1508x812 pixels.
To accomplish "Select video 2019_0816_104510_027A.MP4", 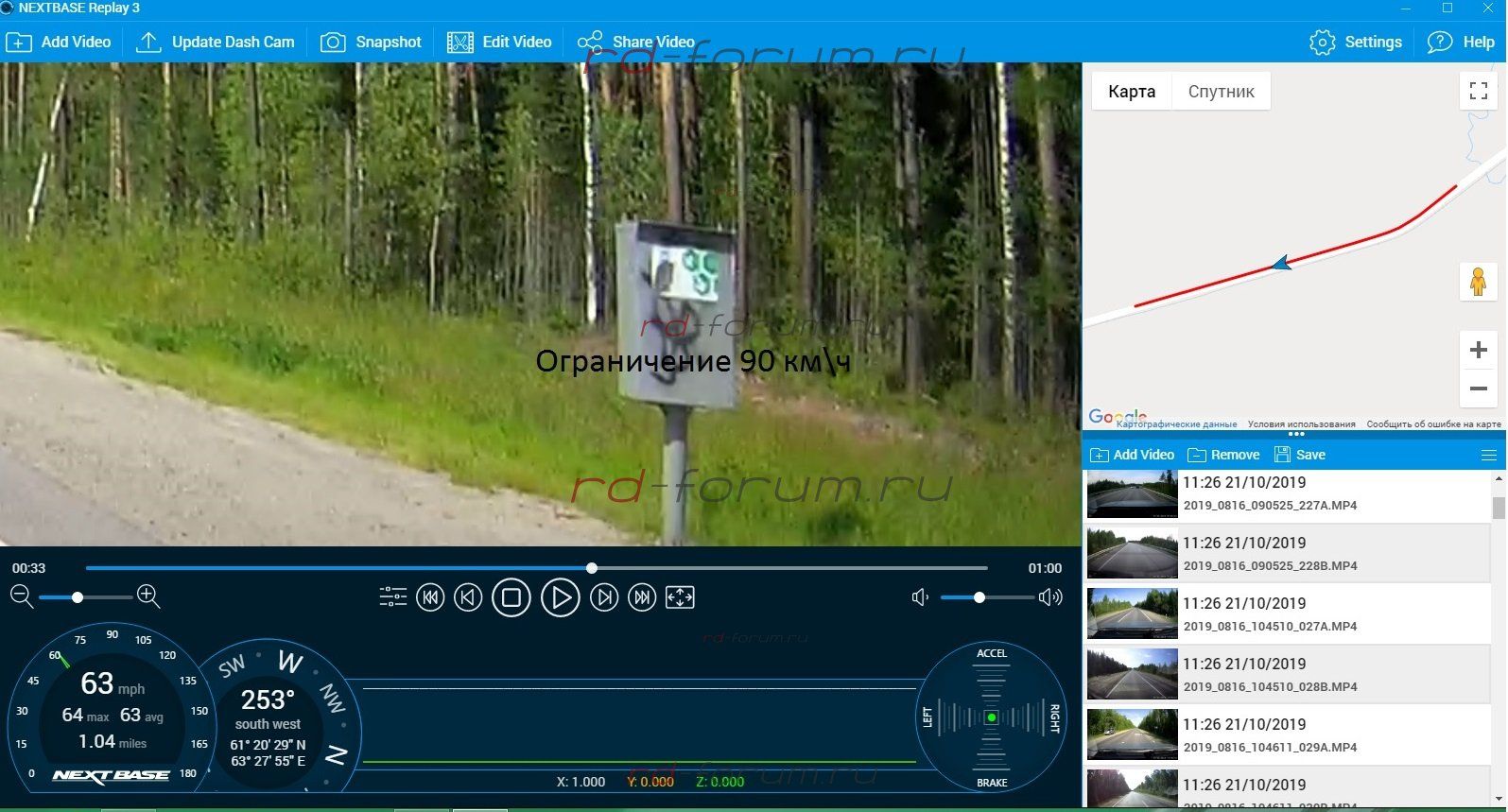I will 1287,614.
